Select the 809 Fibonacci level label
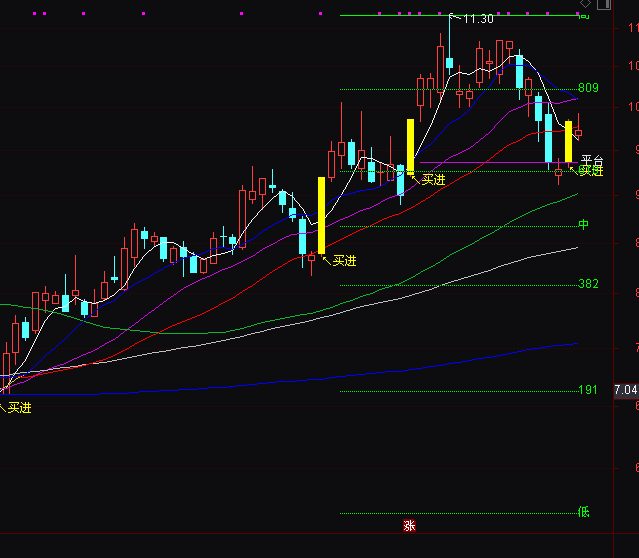The image size is (639, 558). click(588, 88)
